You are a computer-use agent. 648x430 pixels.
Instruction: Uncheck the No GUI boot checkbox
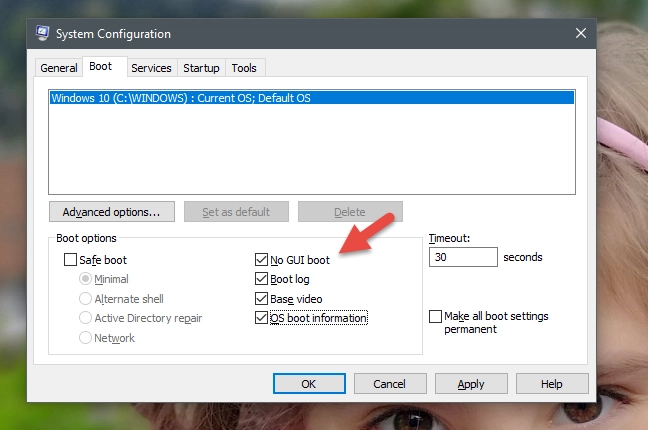pos(261,260)
